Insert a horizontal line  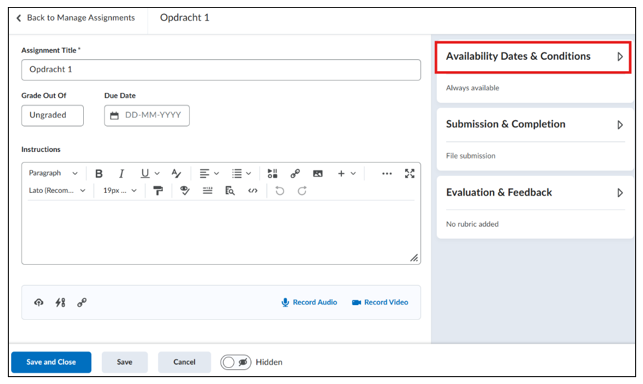[207, 191]
